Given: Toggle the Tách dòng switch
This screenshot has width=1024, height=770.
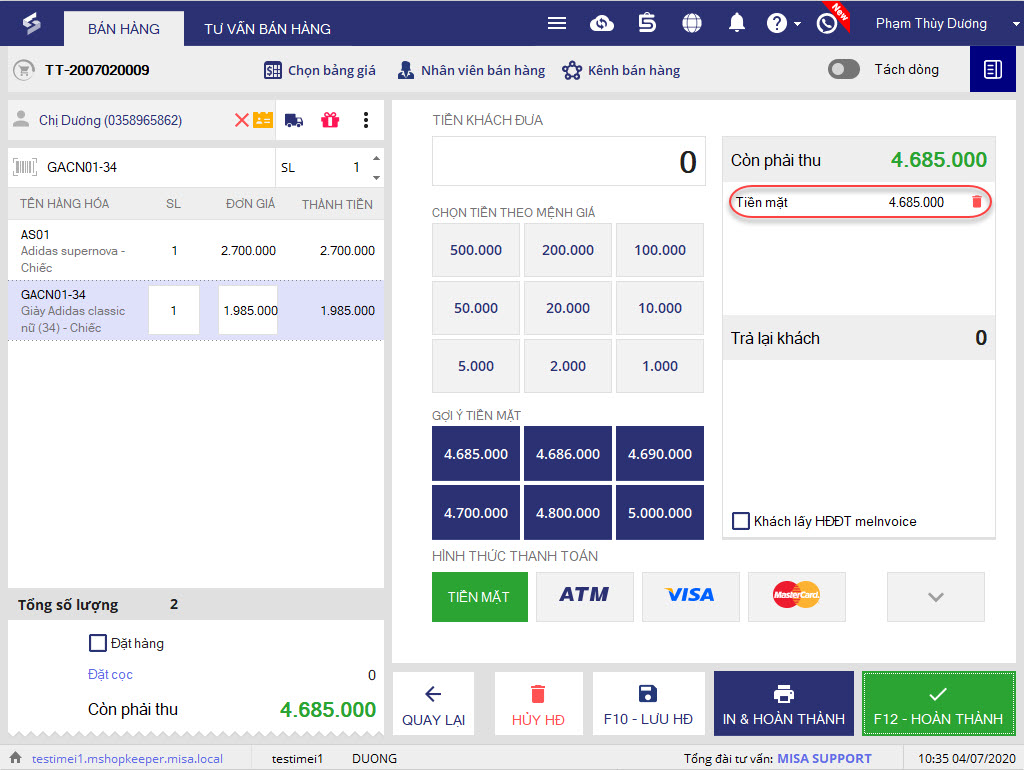Looking at the screenshot, I should (844, 69).
